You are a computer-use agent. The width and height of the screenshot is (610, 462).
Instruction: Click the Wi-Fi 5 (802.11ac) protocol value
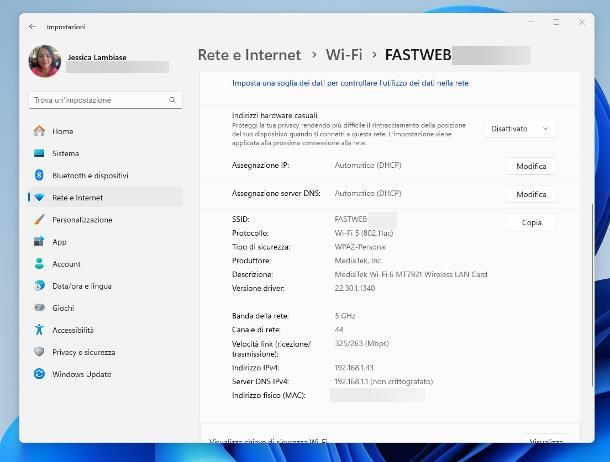(x=364, y=233)
